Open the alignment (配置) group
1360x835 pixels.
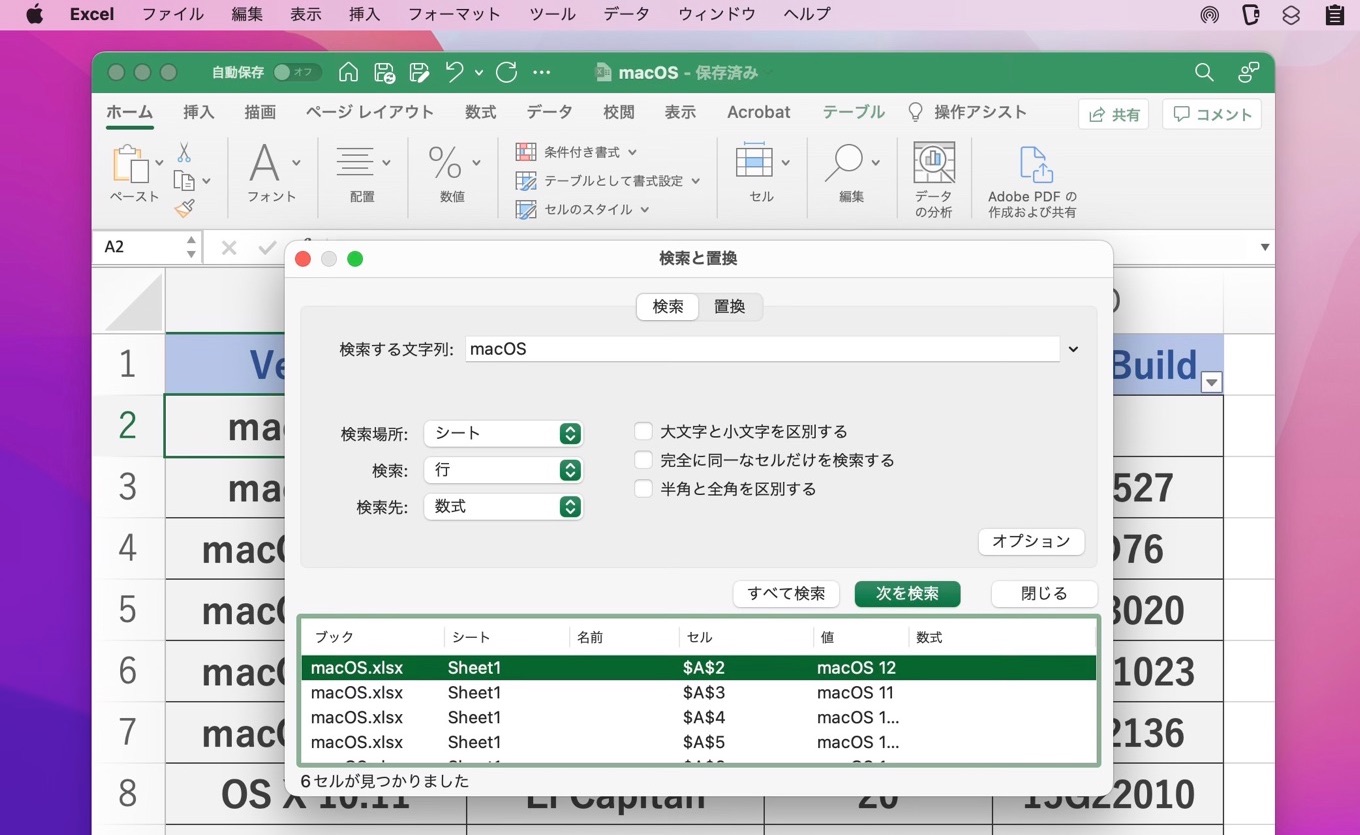(355, 162)
